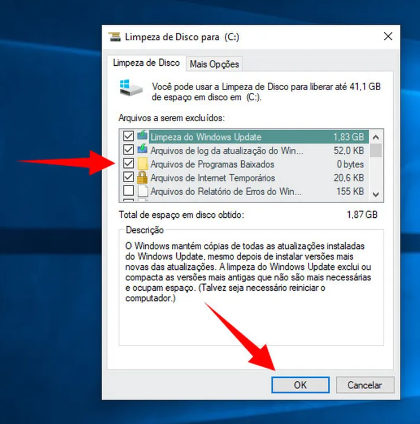
Task: Click the Arquivos de Programas Baixados folder icon
Action: (142, 164)
